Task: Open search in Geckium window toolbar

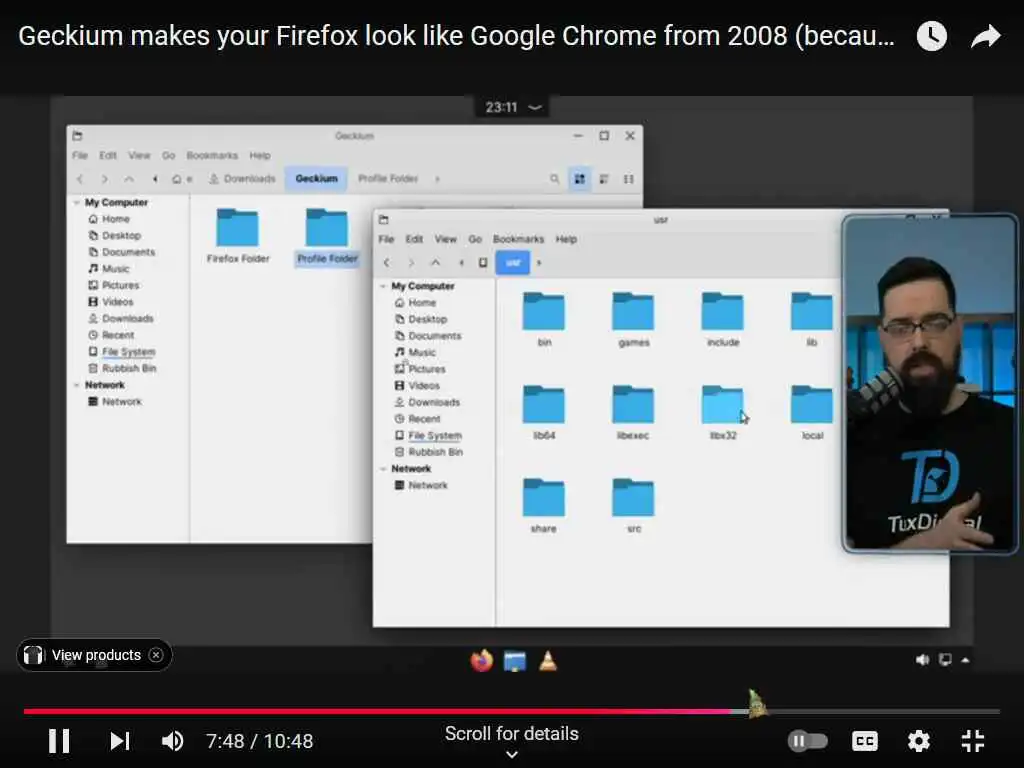Action: pos(554,178)
